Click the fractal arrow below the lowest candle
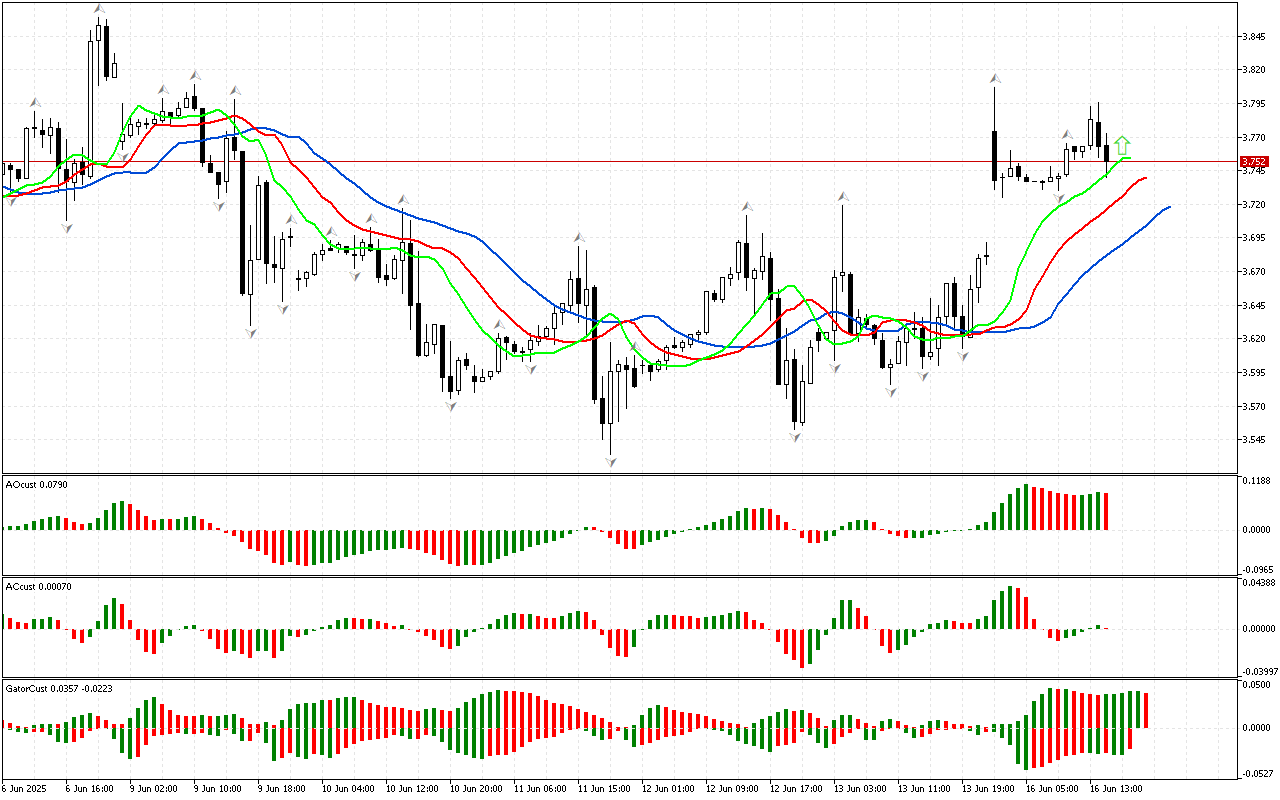Viewport: 1280px width, 800px height. click(609, 461)
